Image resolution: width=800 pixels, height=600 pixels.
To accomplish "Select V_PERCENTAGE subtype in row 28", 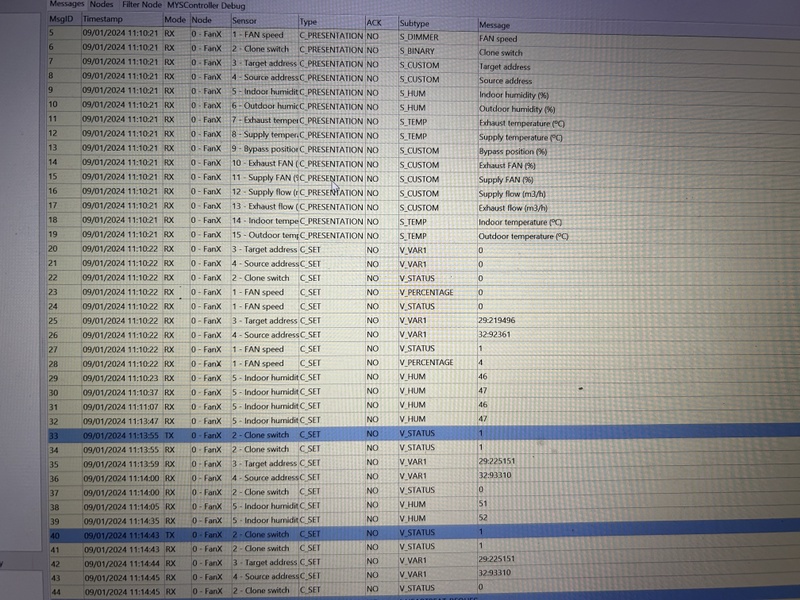I will pyautogui.click(x=426, y=362).
